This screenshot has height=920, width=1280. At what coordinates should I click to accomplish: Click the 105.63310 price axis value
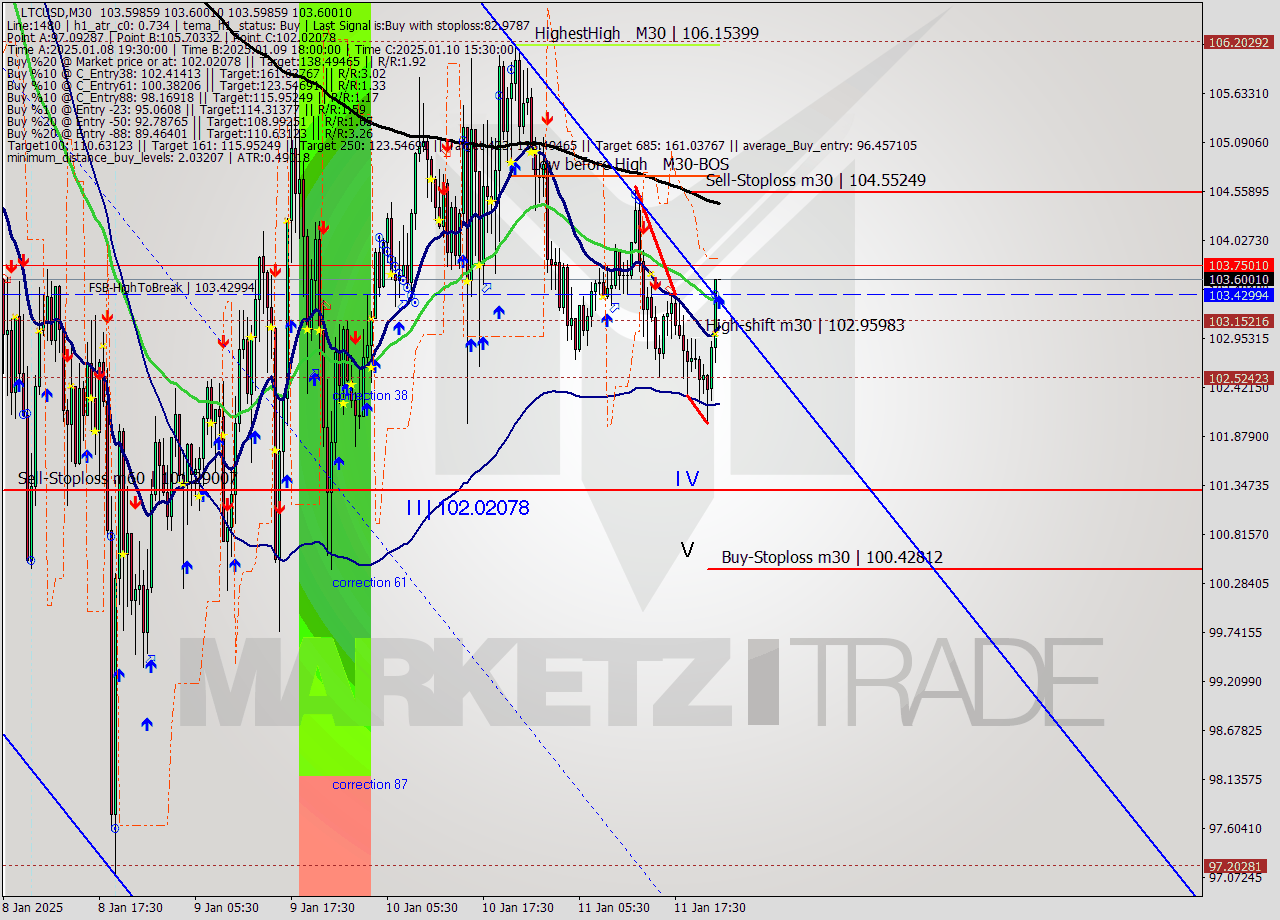pos(1240,94)
